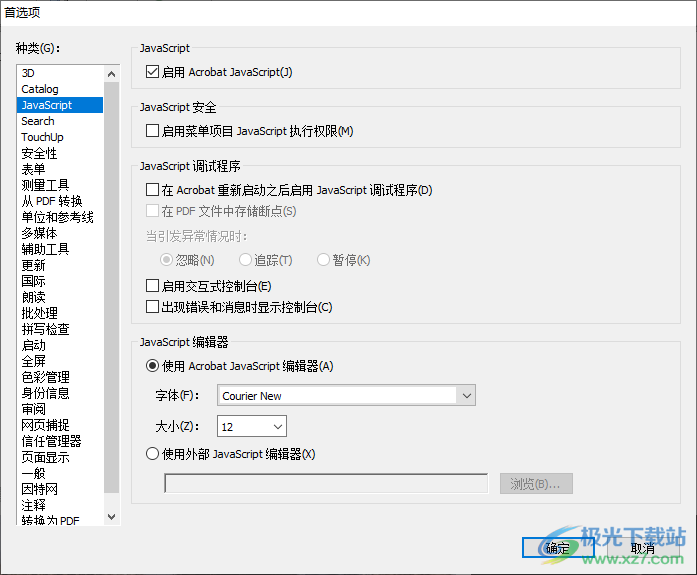The height and width of the screenshot is (575, 697).
Task: Select 使用外部 JavaScript 编辑器 radio button
Action: pos(153,454)
